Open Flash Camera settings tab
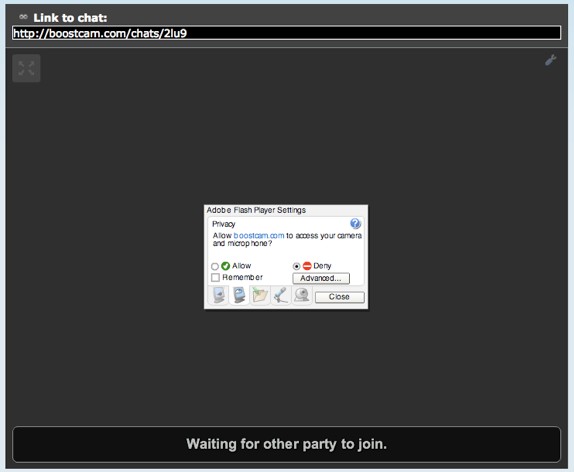Screen dimensions: 574x472 click(x=302, y=296)
